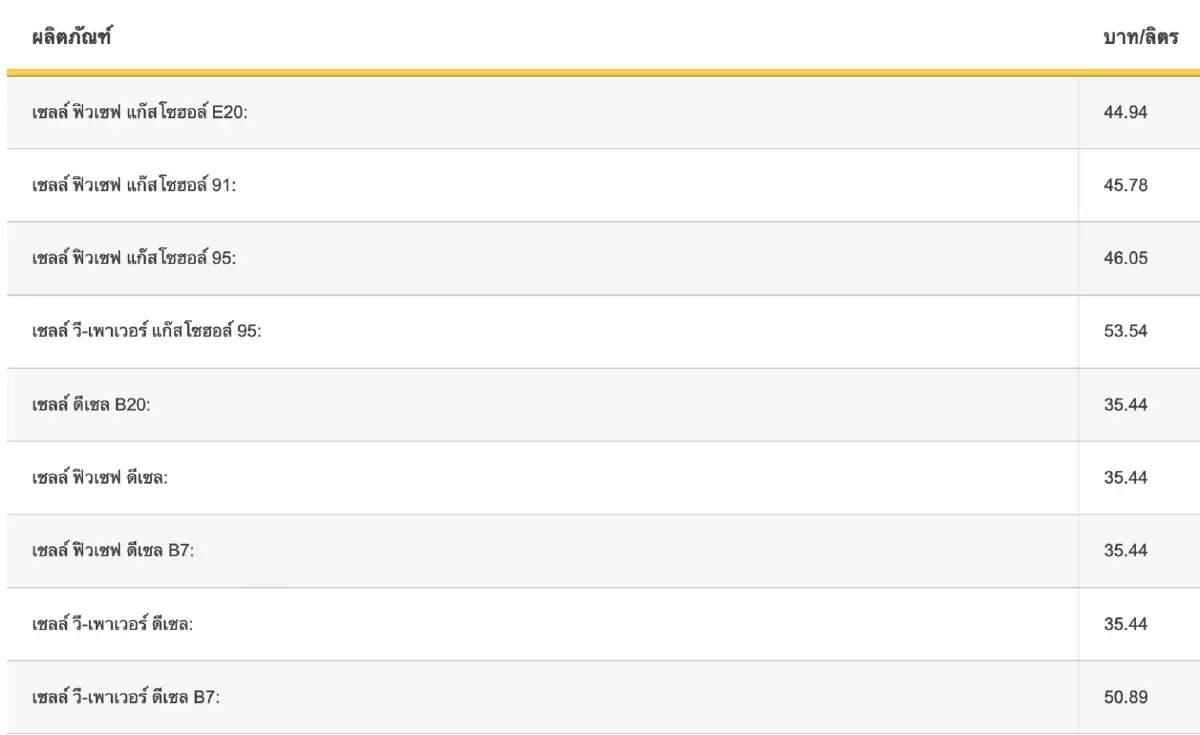Viewport: 1200px width, 735px height.
Task: Select the เชลล์ ดีเซล B20 product name
Action: tap(91, 405)
